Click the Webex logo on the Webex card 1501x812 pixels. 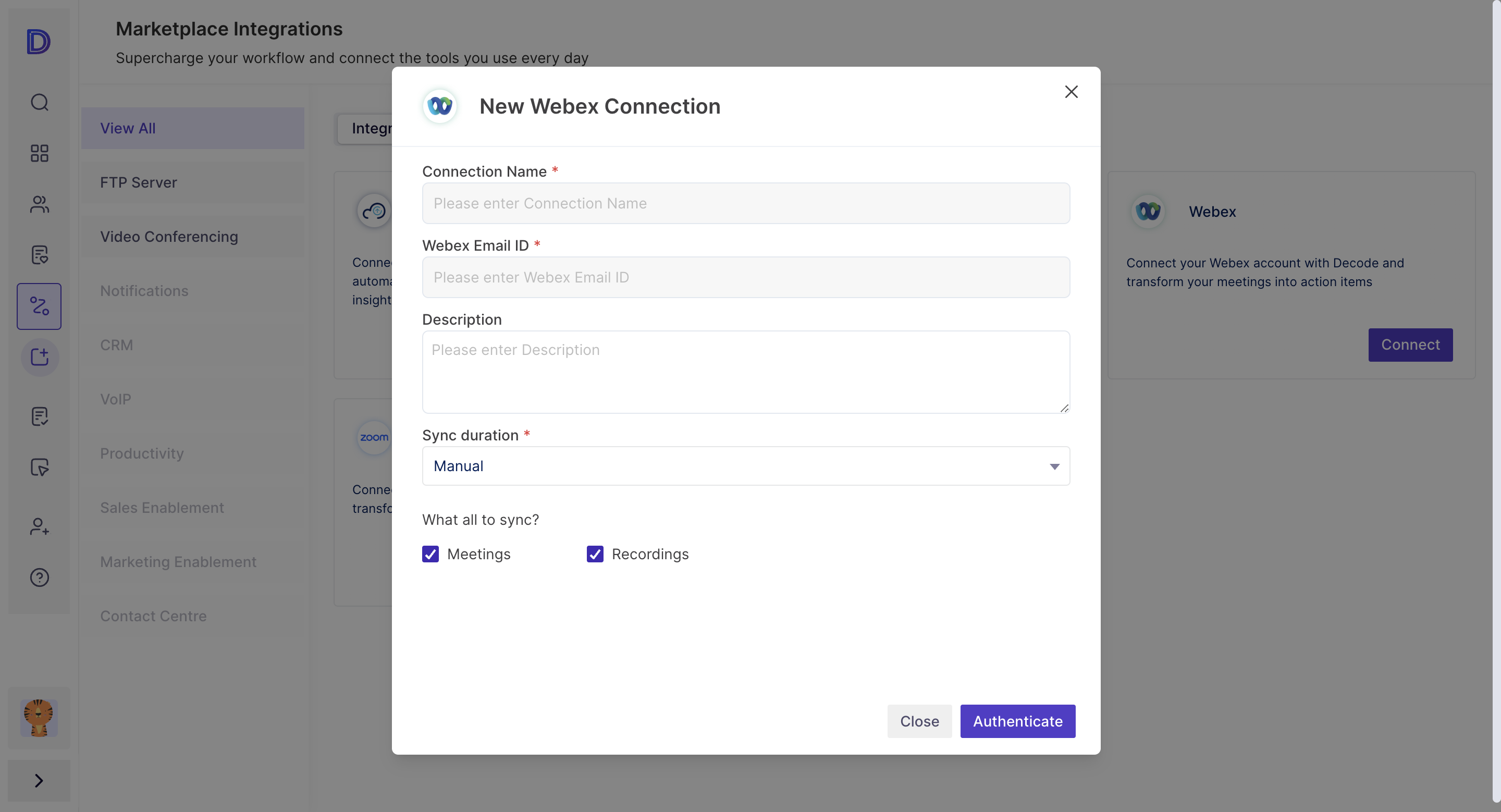pyautogui.click(x=1148, y=211)
